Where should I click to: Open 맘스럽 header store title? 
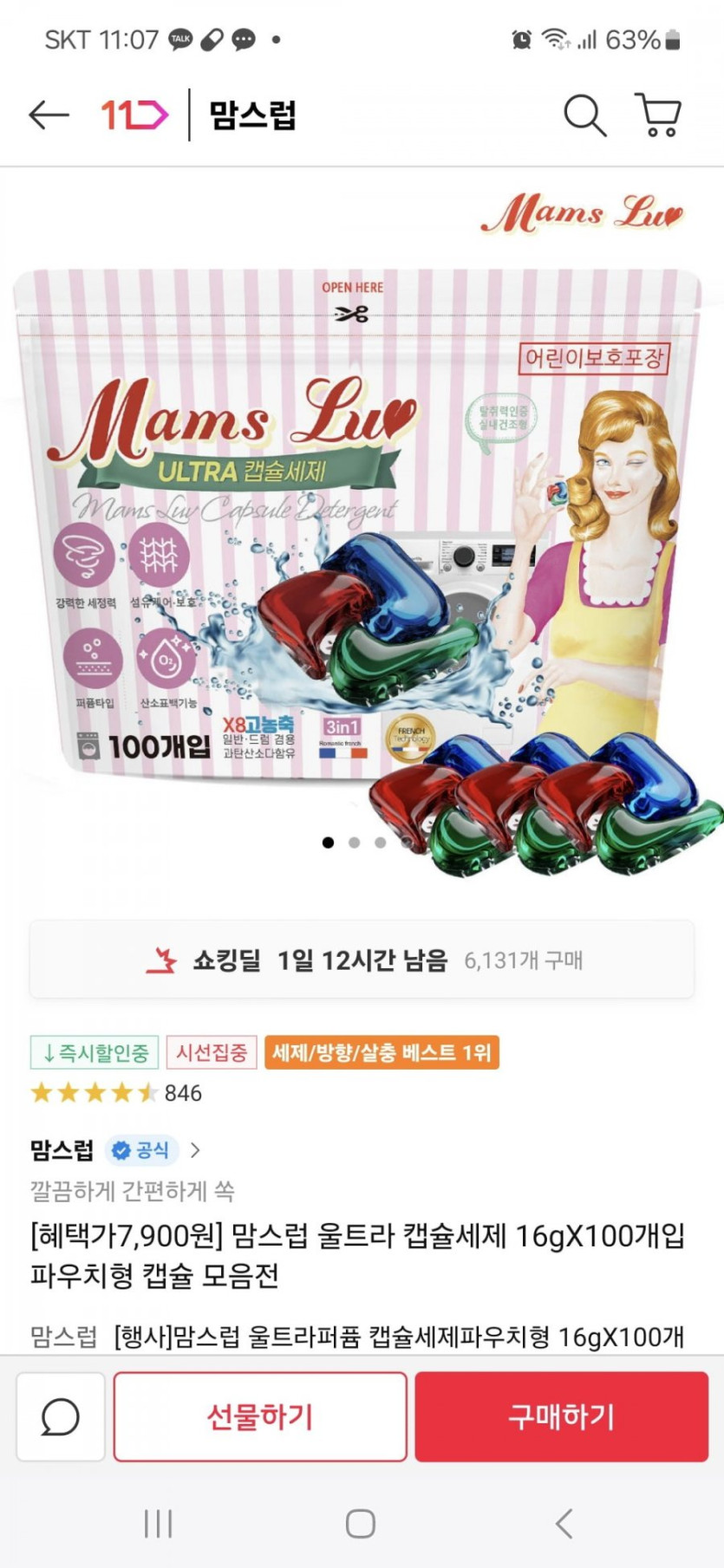pos(252,114)
